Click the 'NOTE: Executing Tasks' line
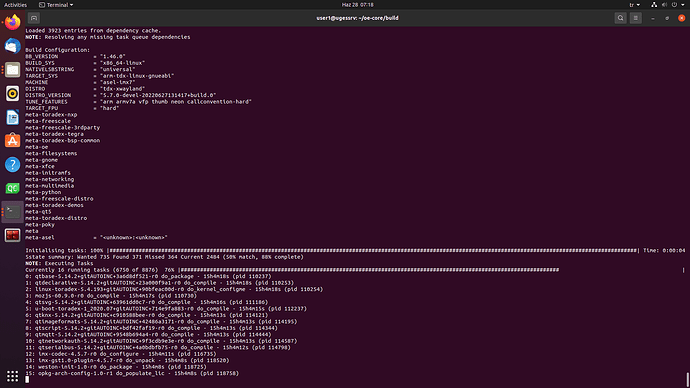This screenshot has width=690, height=388. point(59,264)
